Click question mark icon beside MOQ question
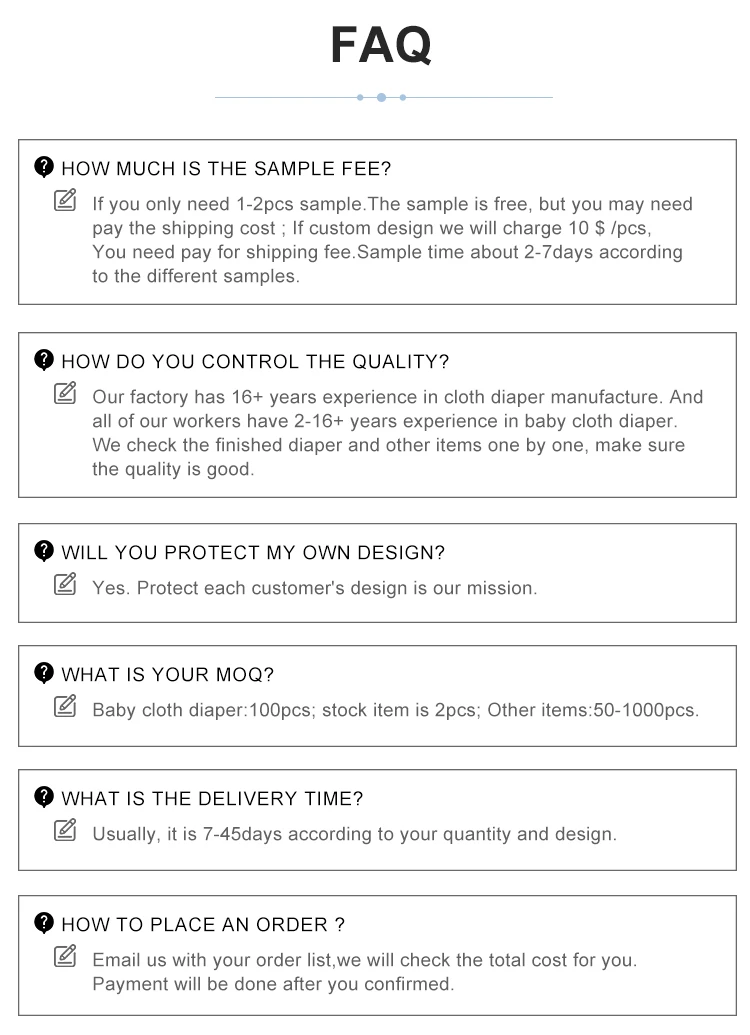 (44, 673)
